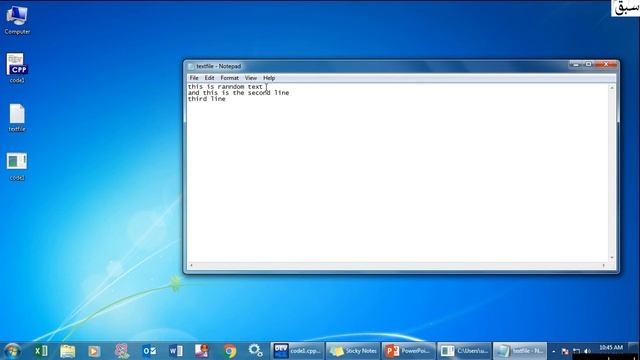The height and width of the screenshot is (360, 640).
Task: Open the volume speaker tray icon
Action: [x=587, y=351]
